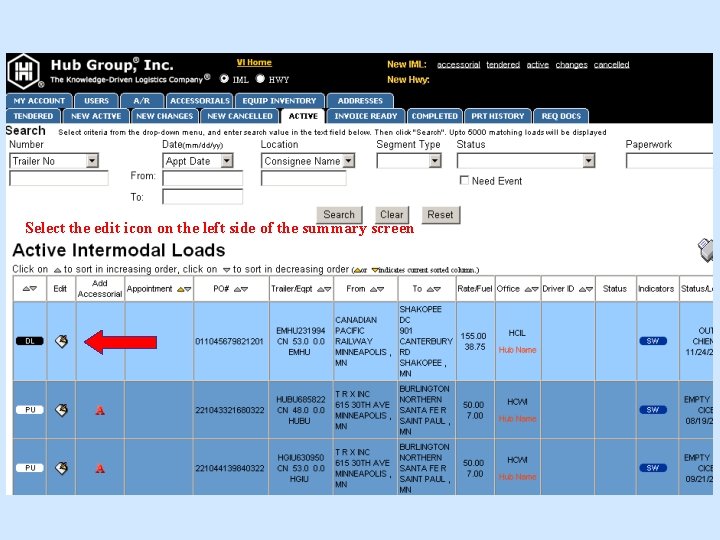Open the NEW CANCELLED tab
Screen dimensions: 720x540
pyautogui.click(x=240, y=116)
